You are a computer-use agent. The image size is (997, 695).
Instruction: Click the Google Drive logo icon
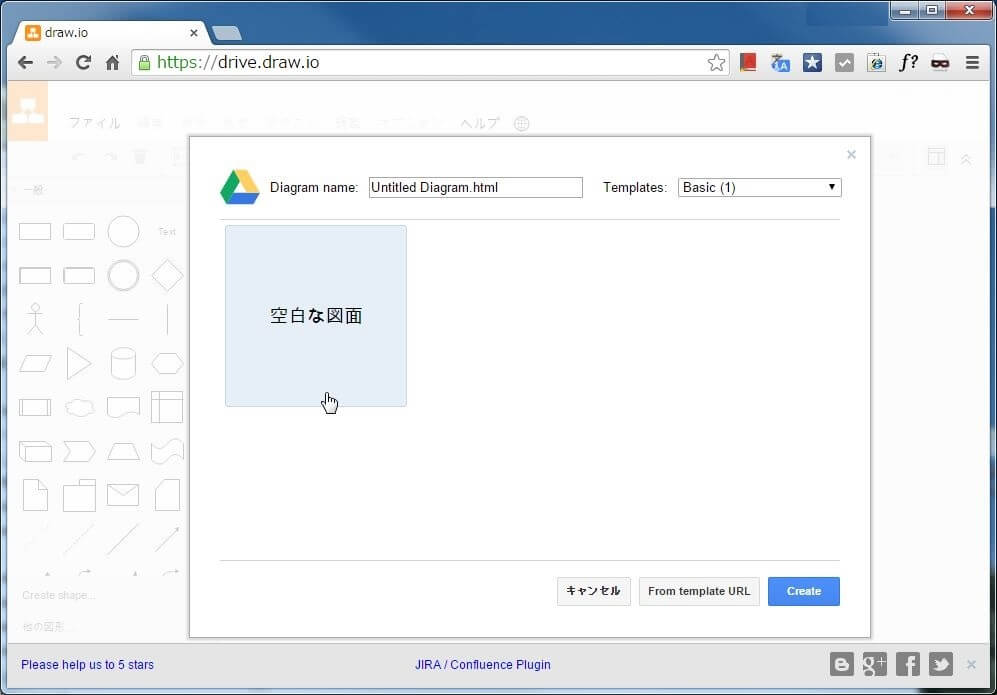pos(239,187)
